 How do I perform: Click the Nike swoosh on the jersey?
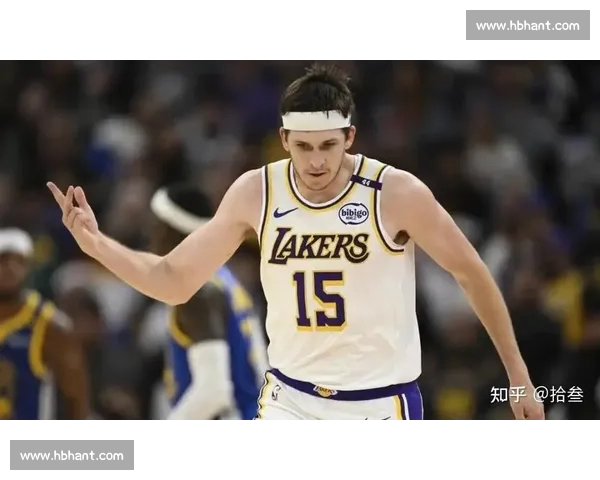[285, 212]
